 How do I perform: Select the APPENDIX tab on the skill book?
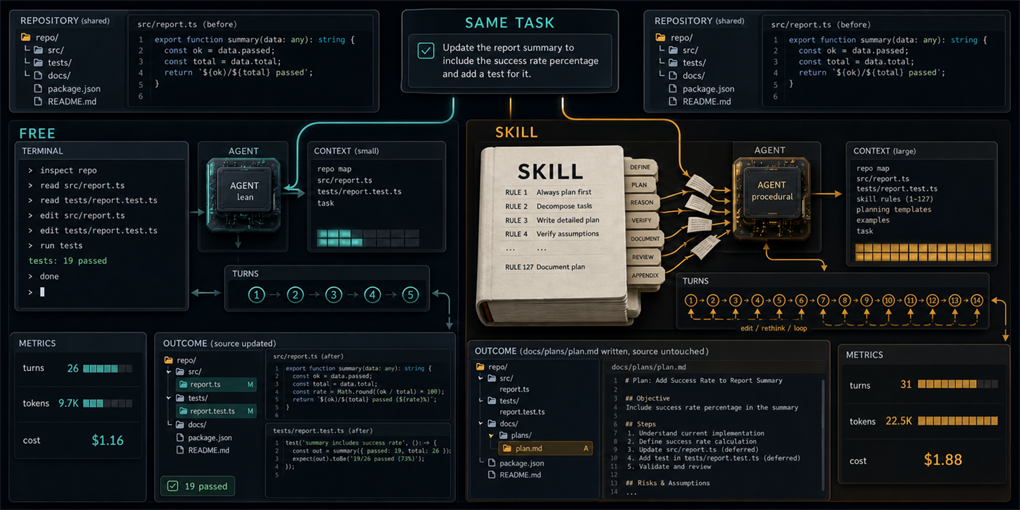pos(645,276)
